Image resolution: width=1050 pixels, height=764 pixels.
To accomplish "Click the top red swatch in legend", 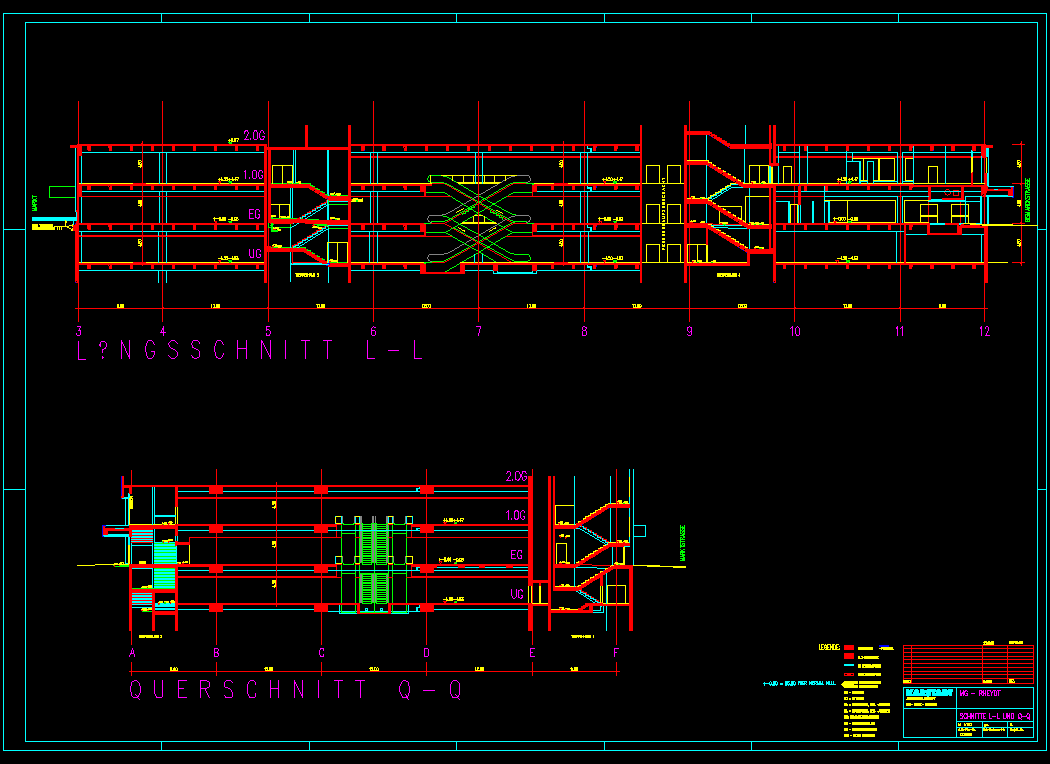I will pyautogui.click(x=850, y=648).
